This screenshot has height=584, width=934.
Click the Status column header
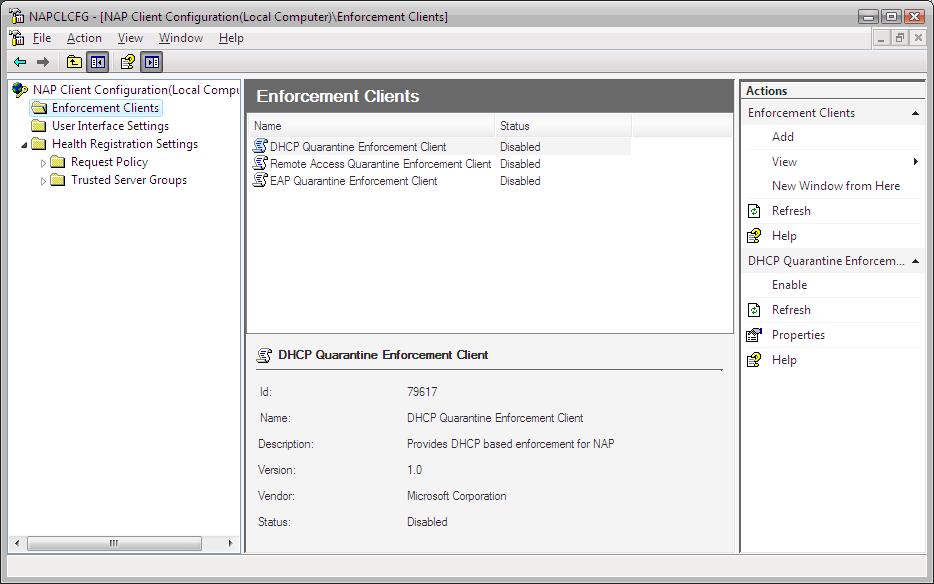(562, 126)
